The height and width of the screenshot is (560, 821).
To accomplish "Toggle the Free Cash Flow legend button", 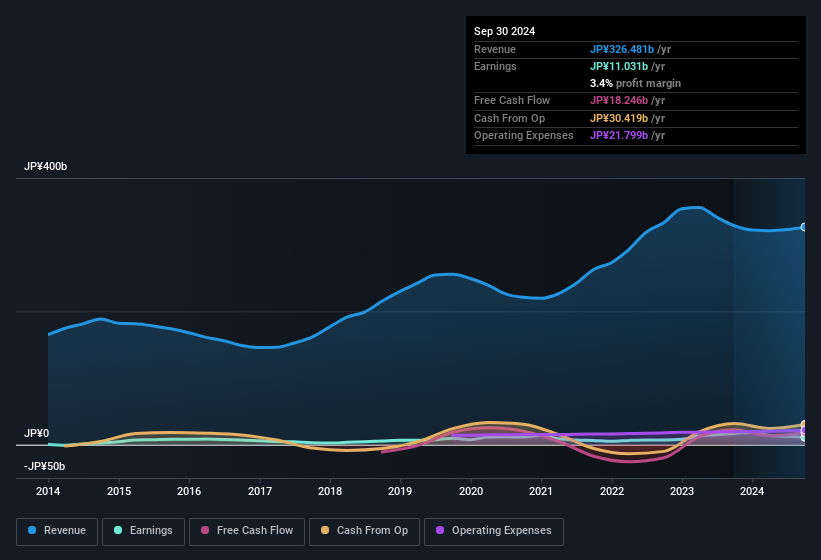I will tap(247, 531).
